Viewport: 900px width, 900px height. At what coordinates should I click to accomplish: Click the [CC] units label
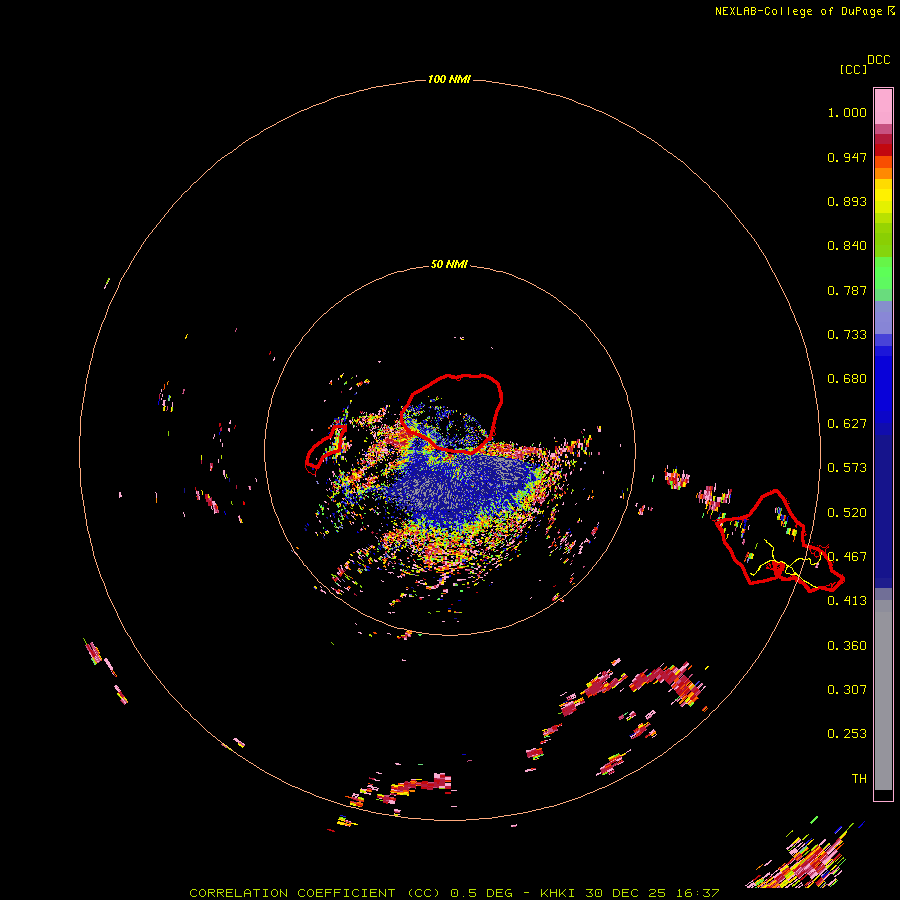tap(853, 69)
